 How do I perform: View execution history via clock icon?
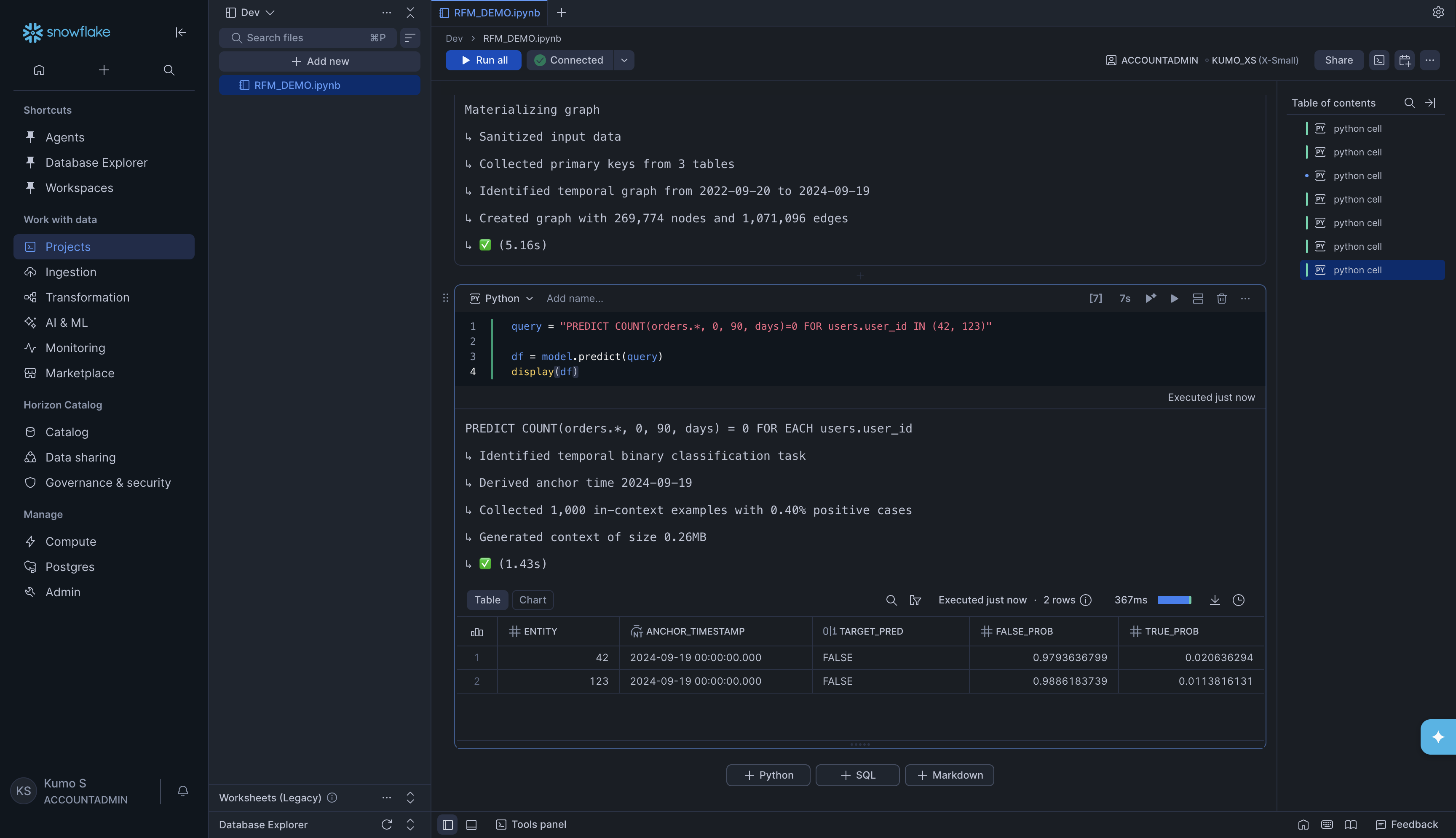click(x=1238, y=600)
